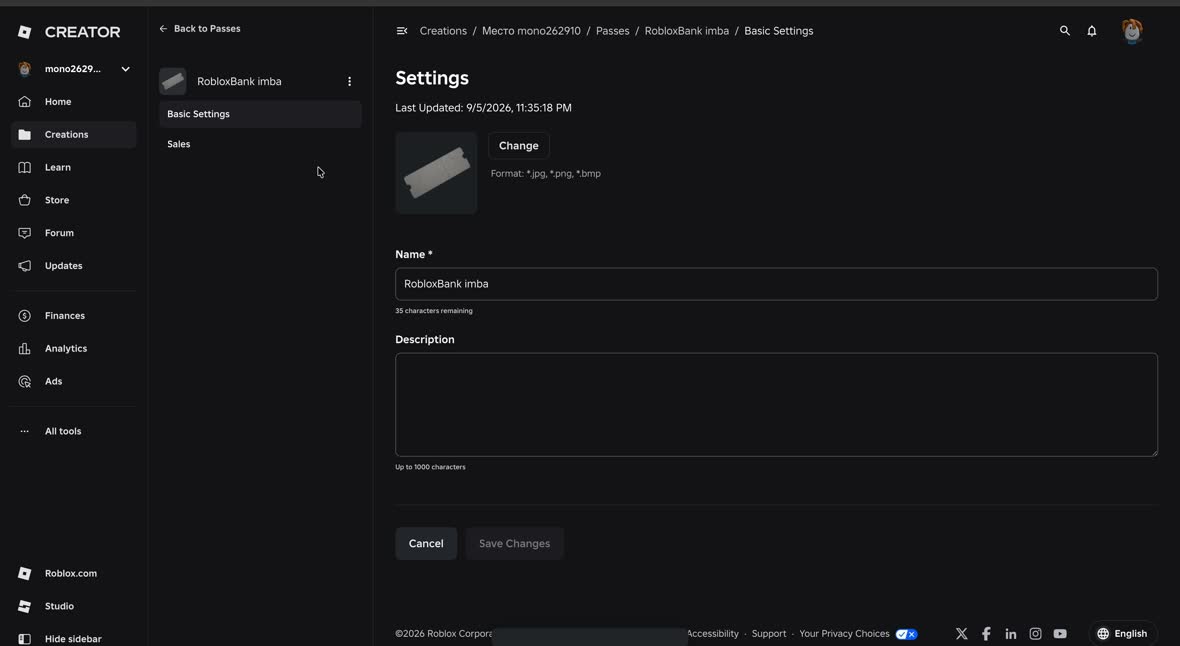Click the Description text area
1180x646 pixels.
tap(776, 404)
